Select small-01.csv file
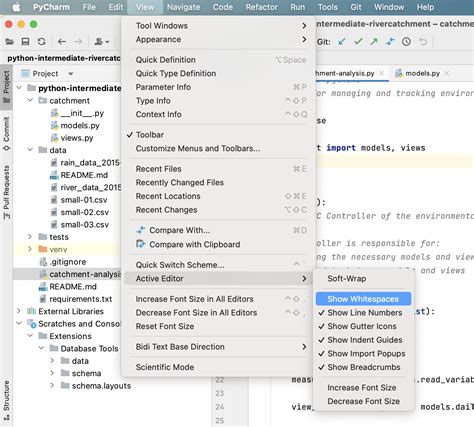This screenshot has width=474, height=427. pyautogui.click(x=84, y=200)
